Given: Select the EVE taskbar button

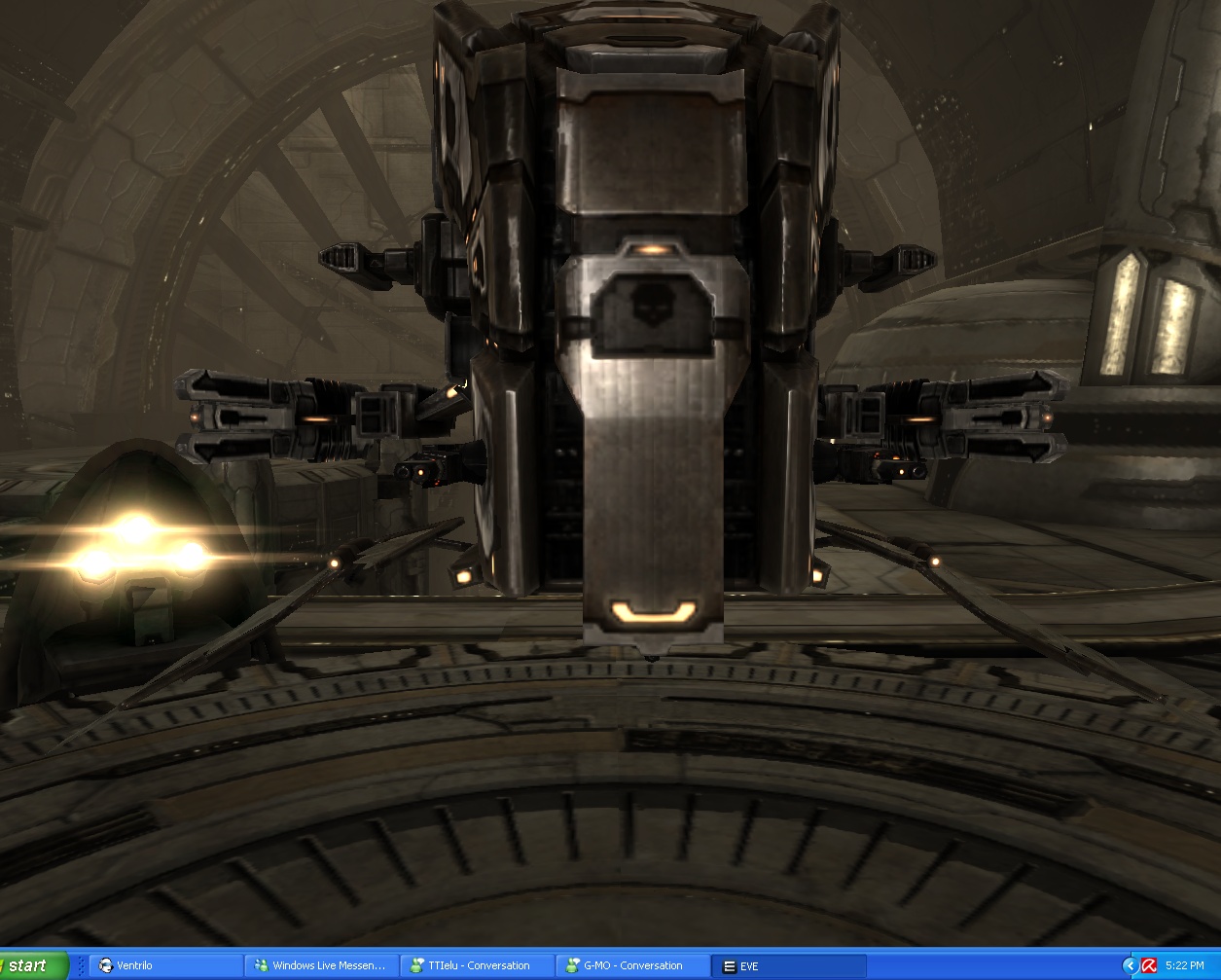Looking at the screenshot, I should pos(788,965).
